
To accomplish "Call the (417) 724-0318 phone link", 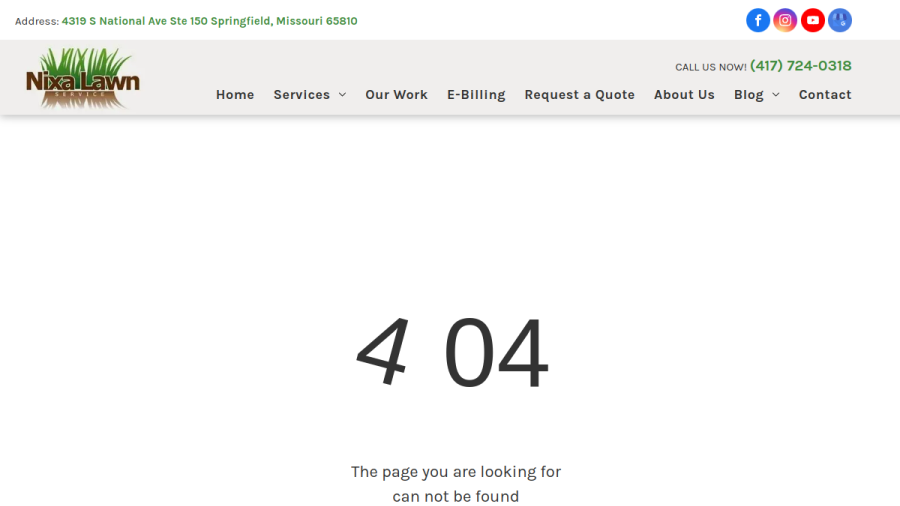I will click(x=801, y=66).
